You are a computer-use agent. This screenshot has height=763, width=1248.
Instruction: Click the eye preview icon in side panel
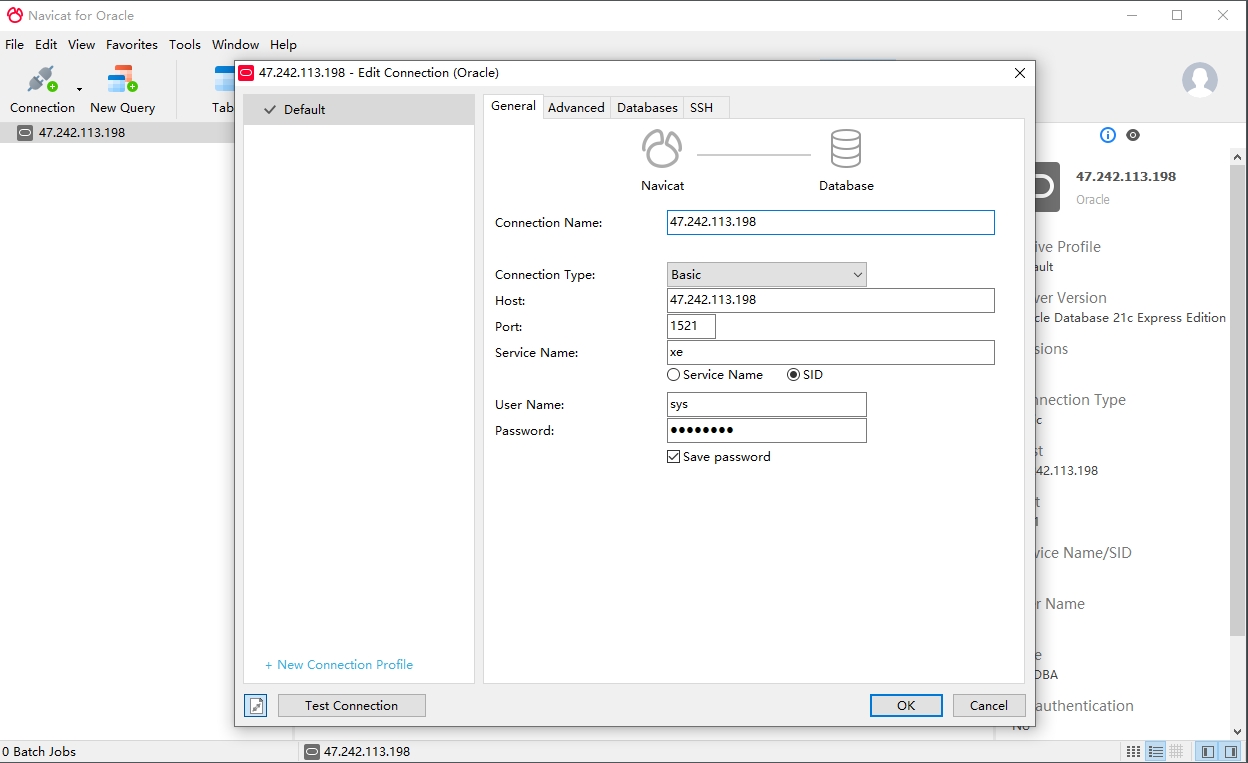click(x=1133, y=135)
